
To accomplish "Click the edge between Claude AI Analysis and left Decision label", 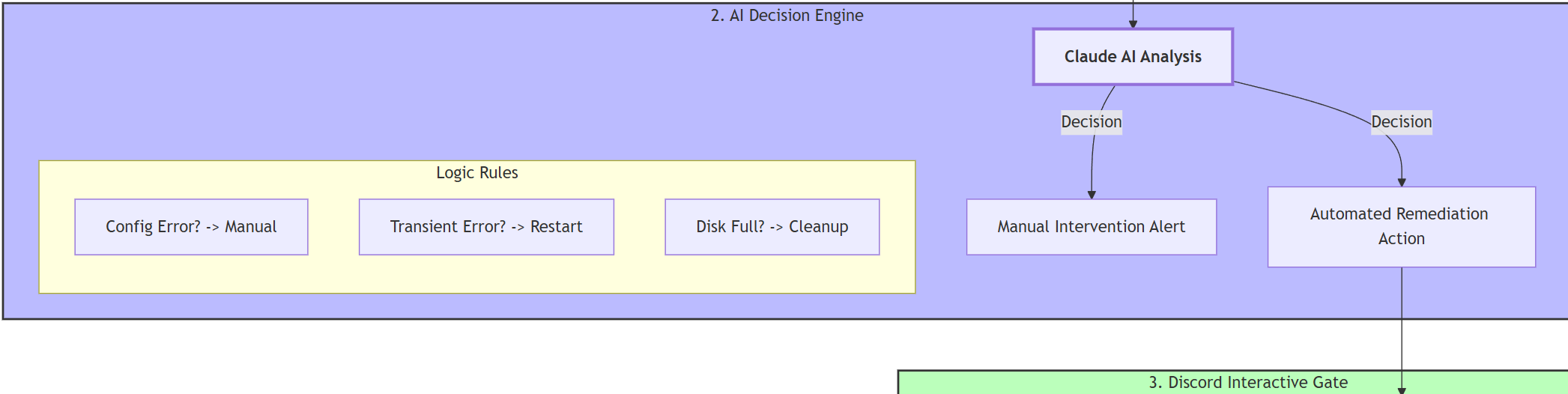I will pos(1107,97).
